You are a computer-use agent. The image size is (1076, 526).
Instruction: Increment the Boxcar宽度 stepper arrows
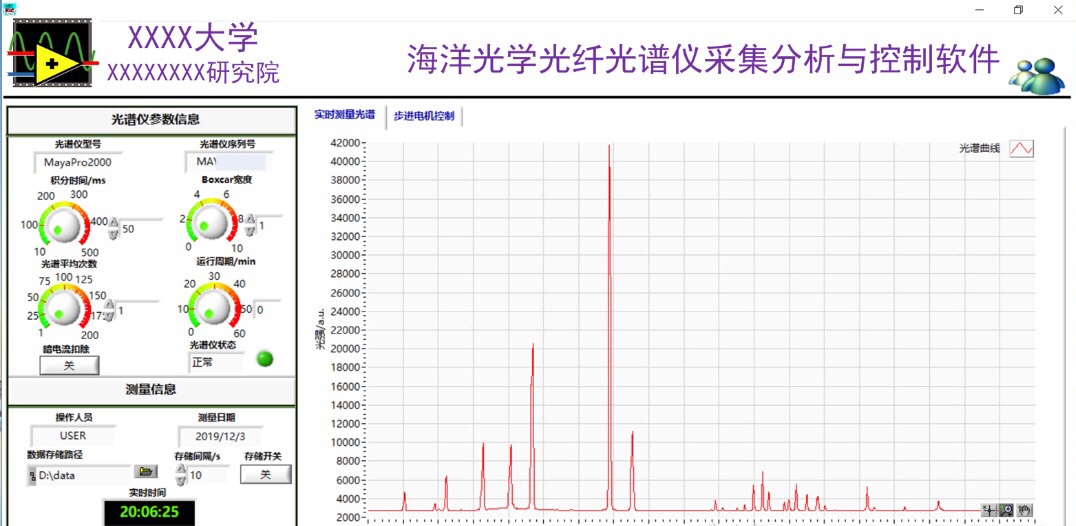250,219
